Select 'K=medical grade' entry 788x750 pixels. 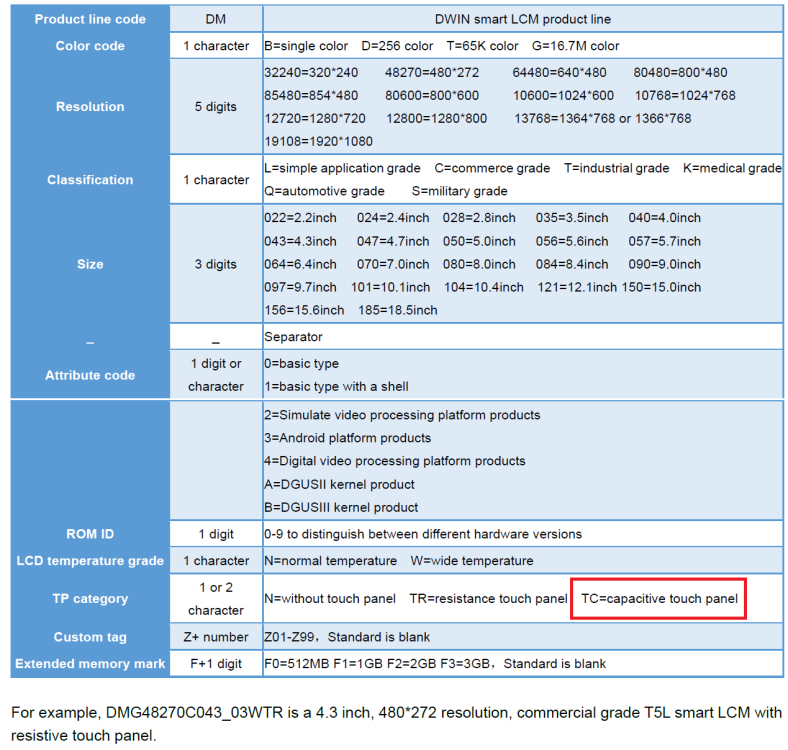point(732,168)
